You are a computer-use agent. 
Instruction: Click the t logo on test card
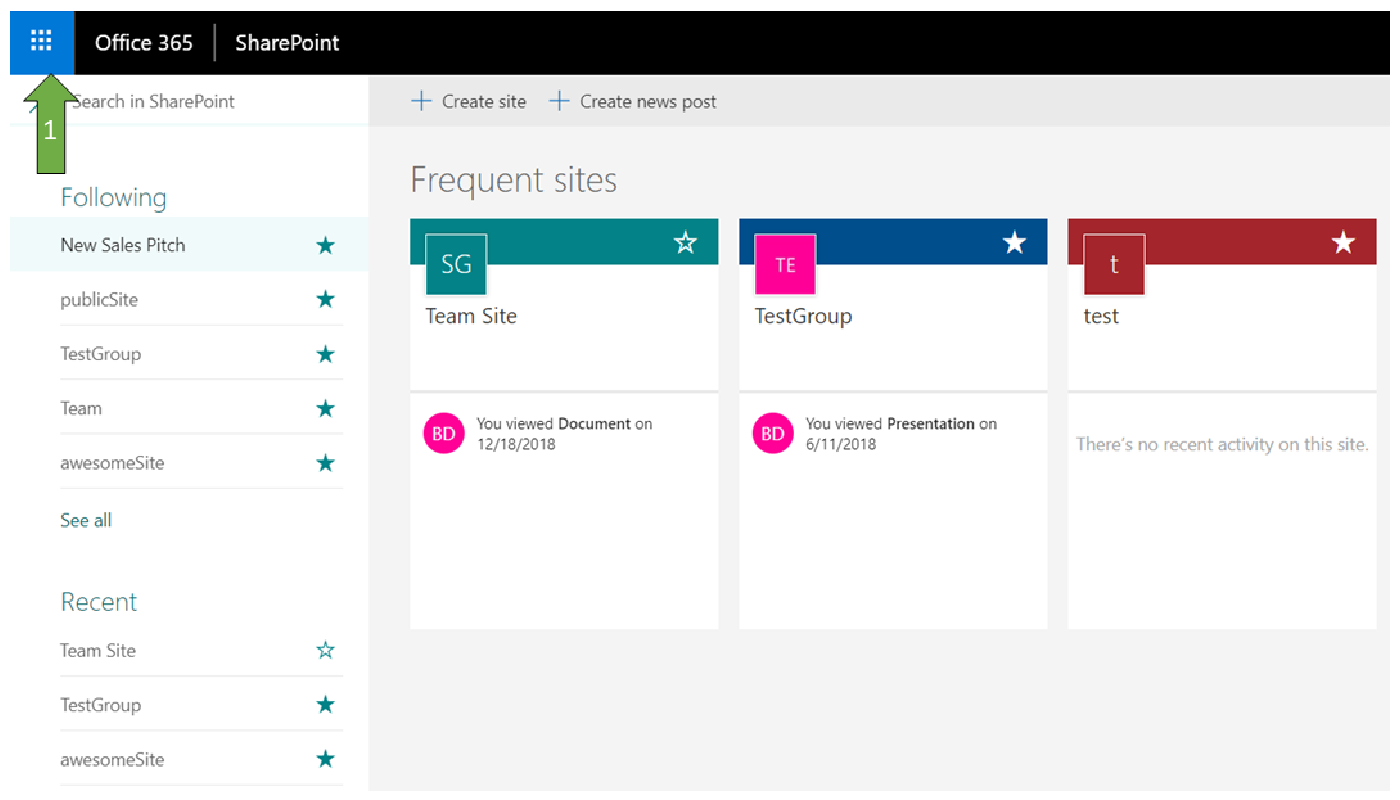[1114, 264]
